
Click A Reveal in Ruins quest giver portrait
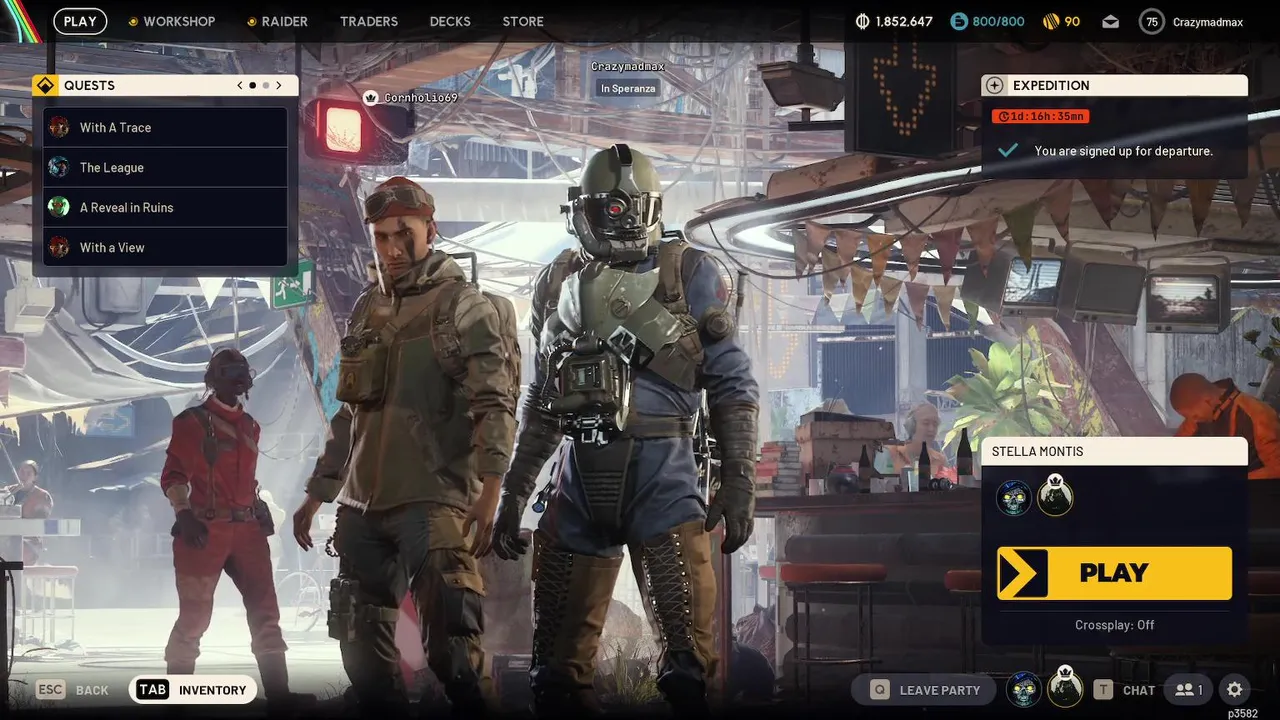59,207
